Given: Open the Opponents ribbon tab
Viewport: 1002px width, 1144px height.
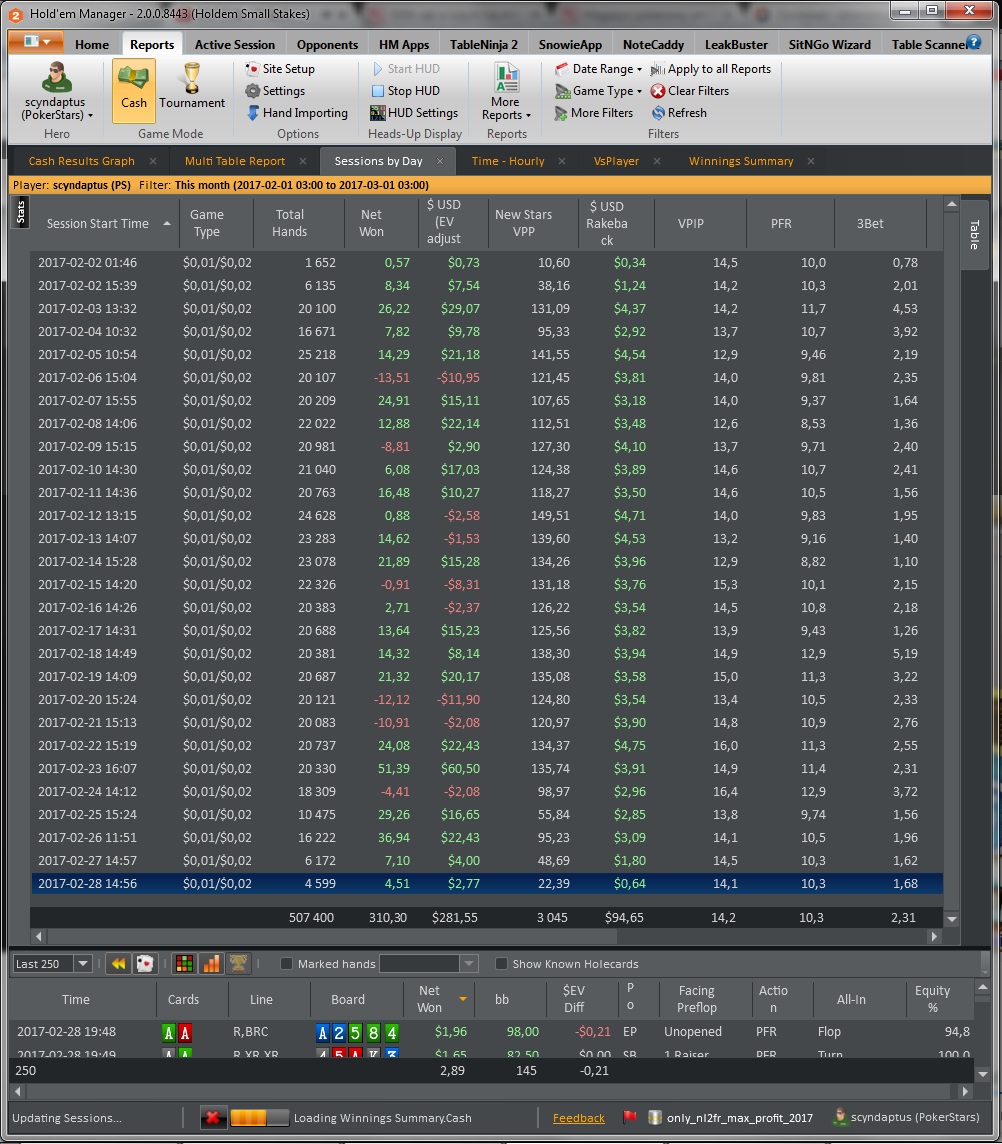Looking at the screenshot, I should [327, 45].
